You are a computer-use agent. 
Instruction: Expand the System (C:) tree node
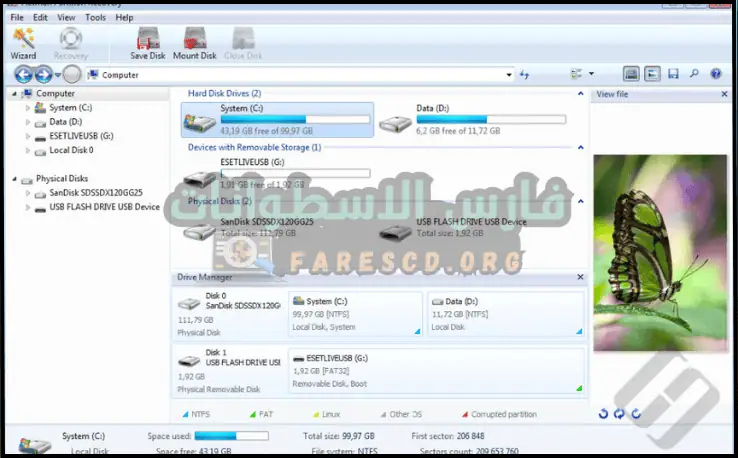point(27,108)
